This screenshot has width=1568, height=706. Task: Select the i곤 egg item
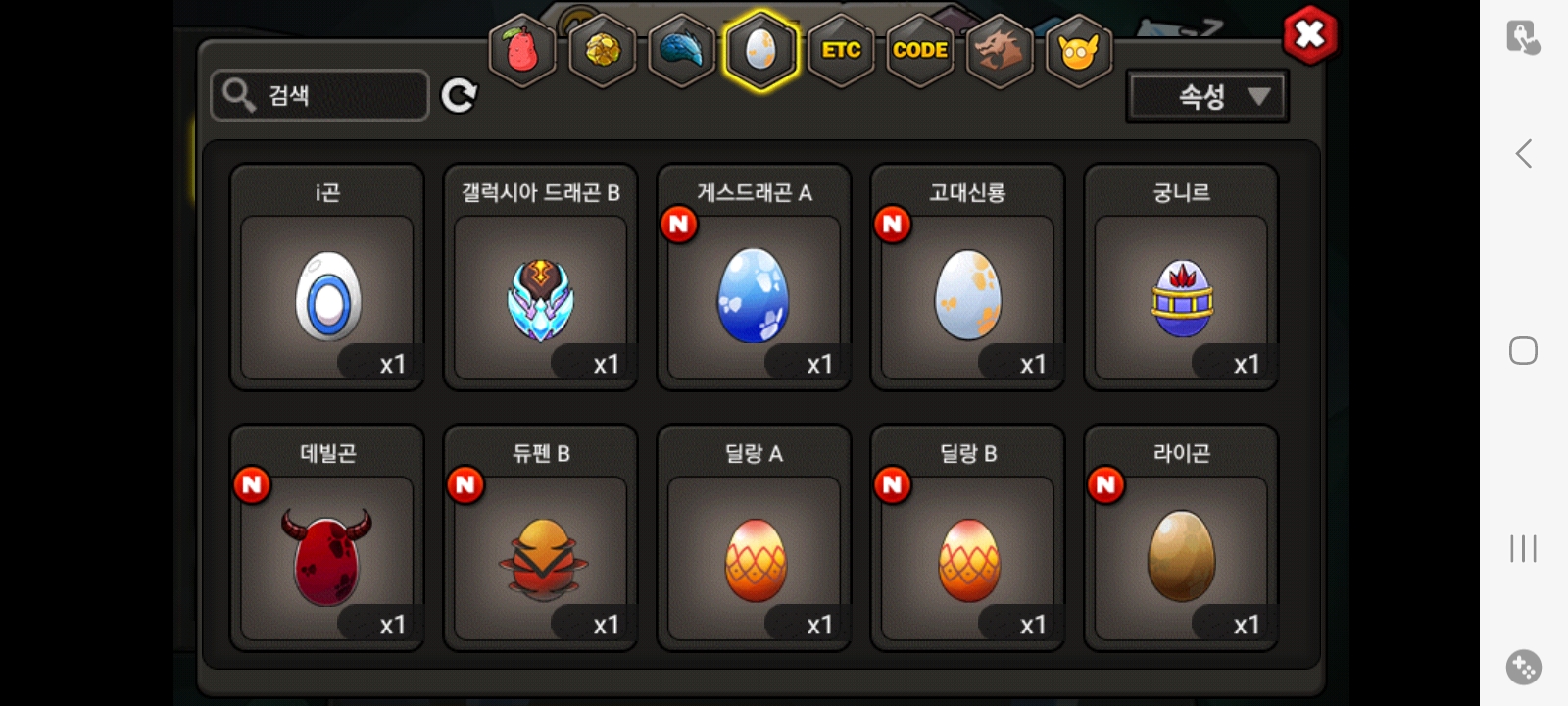327,277
